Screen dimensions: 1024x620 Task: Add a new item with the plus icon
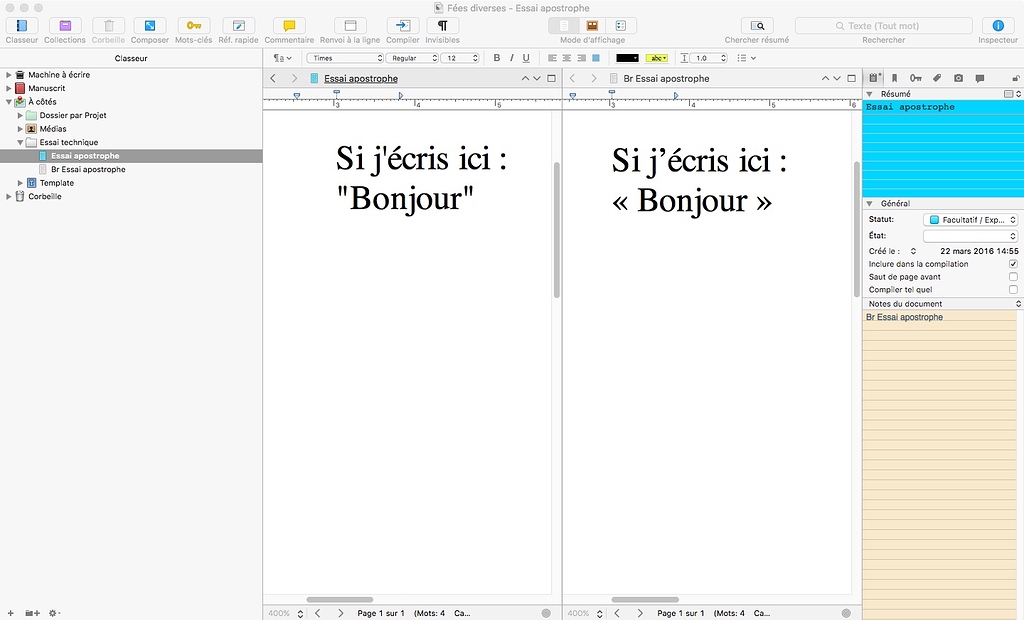pyautogui.click(x=10, y=613)
